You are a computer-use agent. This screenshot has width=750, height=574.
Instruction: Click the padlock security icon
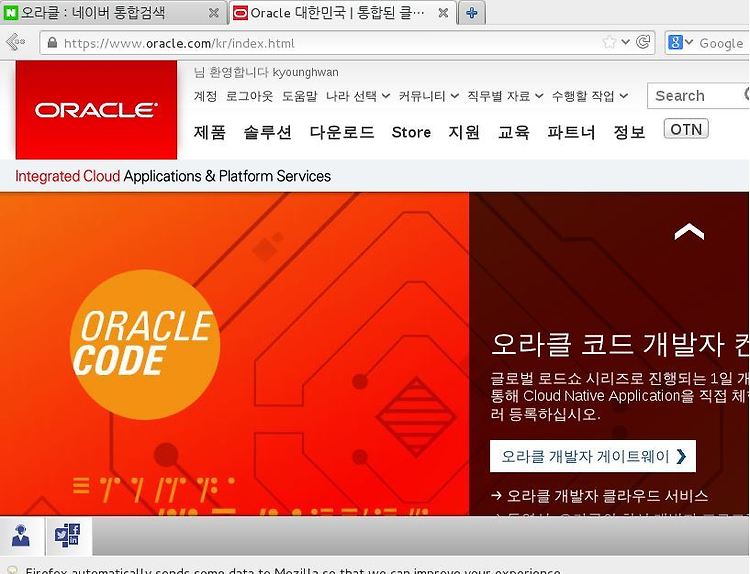[52, 43]
